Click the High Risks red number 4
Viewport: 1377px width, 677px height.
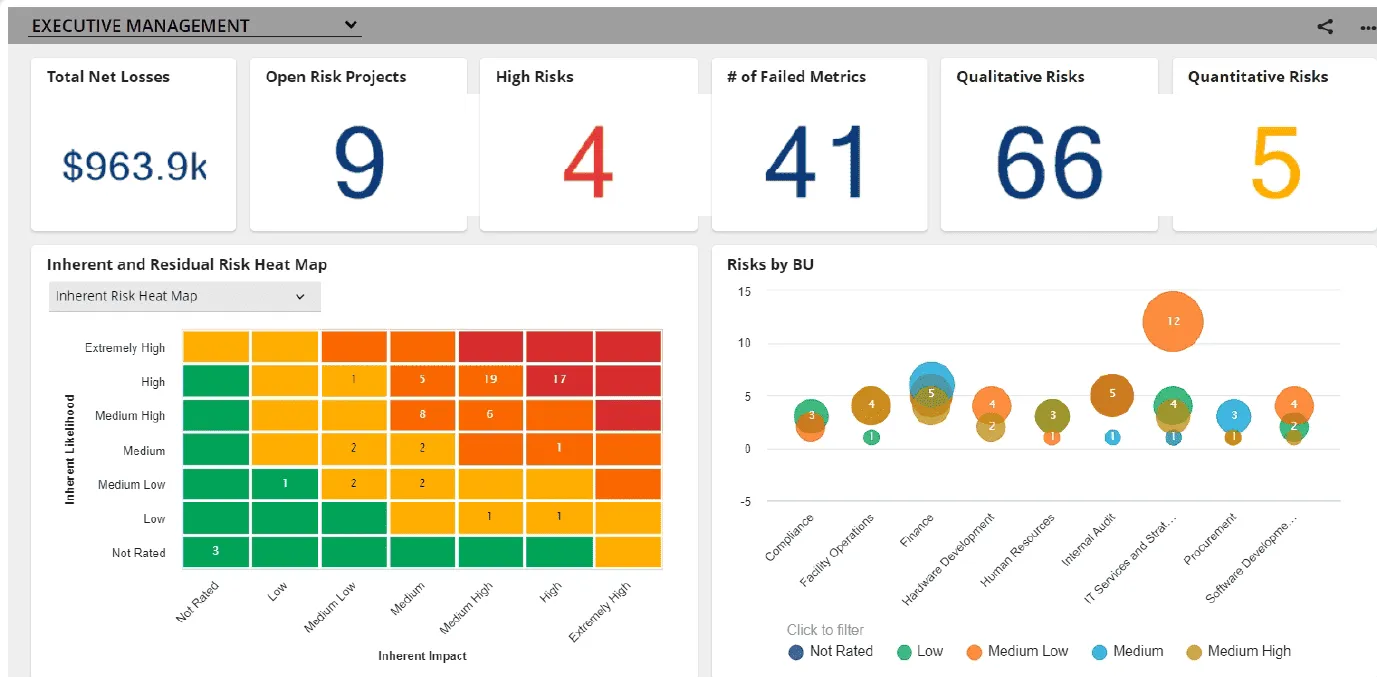tap(588, 163)
